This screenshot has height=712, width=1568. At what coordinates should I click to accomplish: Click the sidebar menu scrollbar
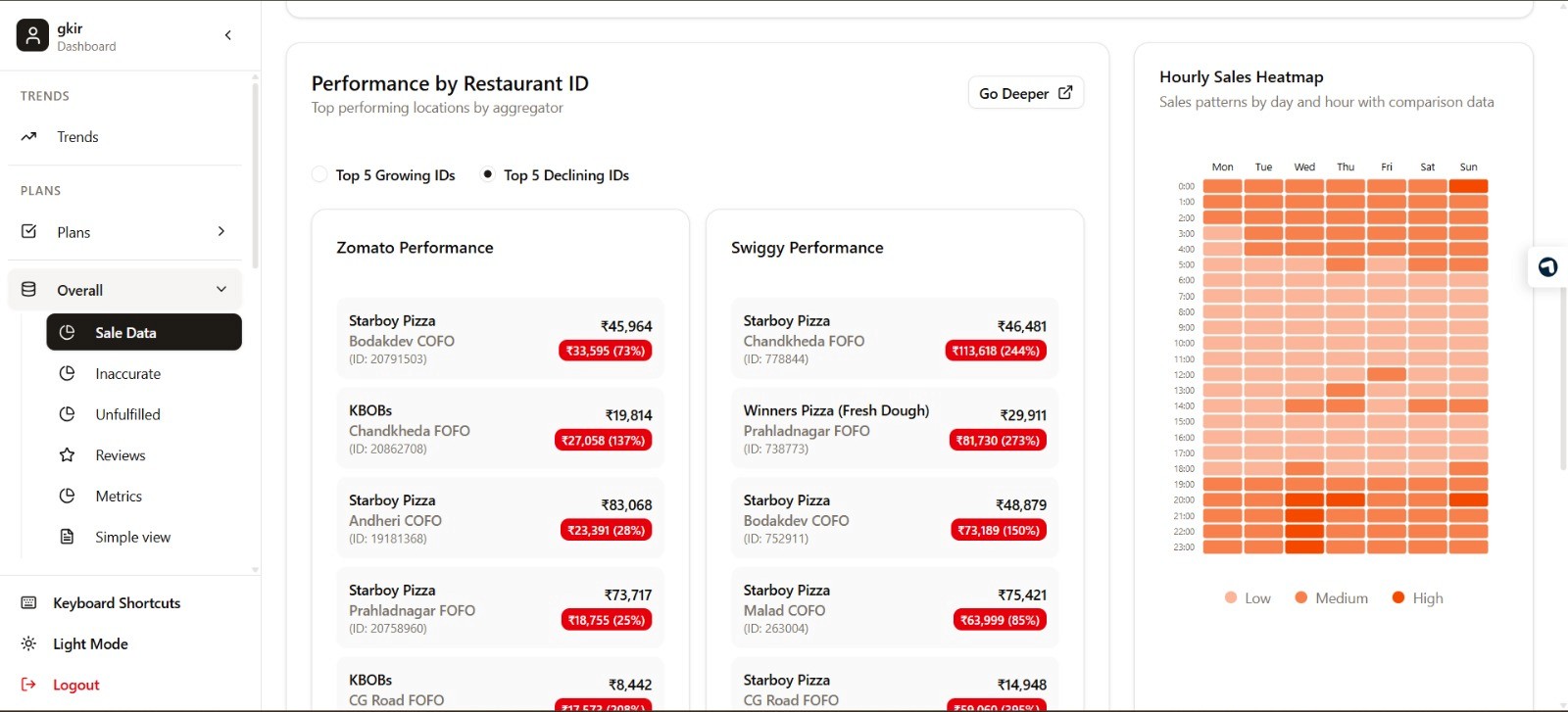pos(255,176)
